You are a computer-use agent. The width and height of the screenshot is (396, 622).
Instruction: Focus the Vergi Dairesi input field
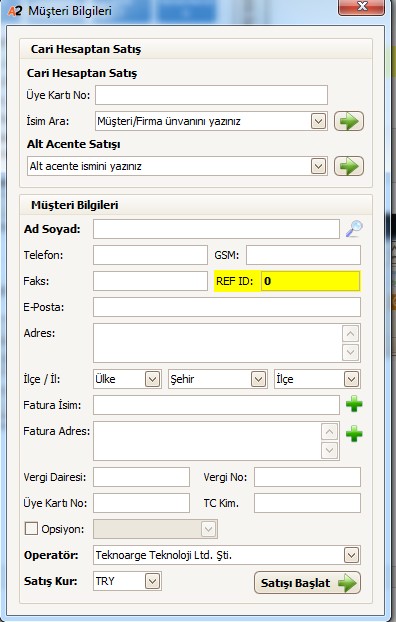(141, 477)
